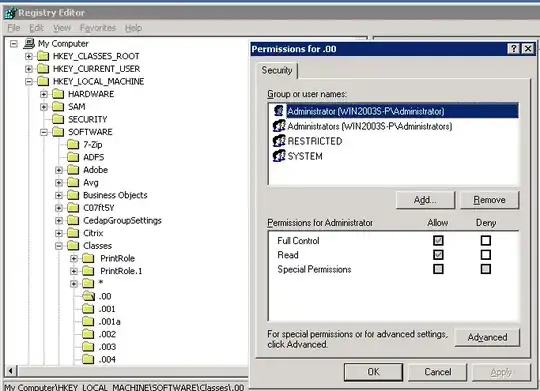
Task: Collapse the My Computer root node
Action: (x=14, y=44)
